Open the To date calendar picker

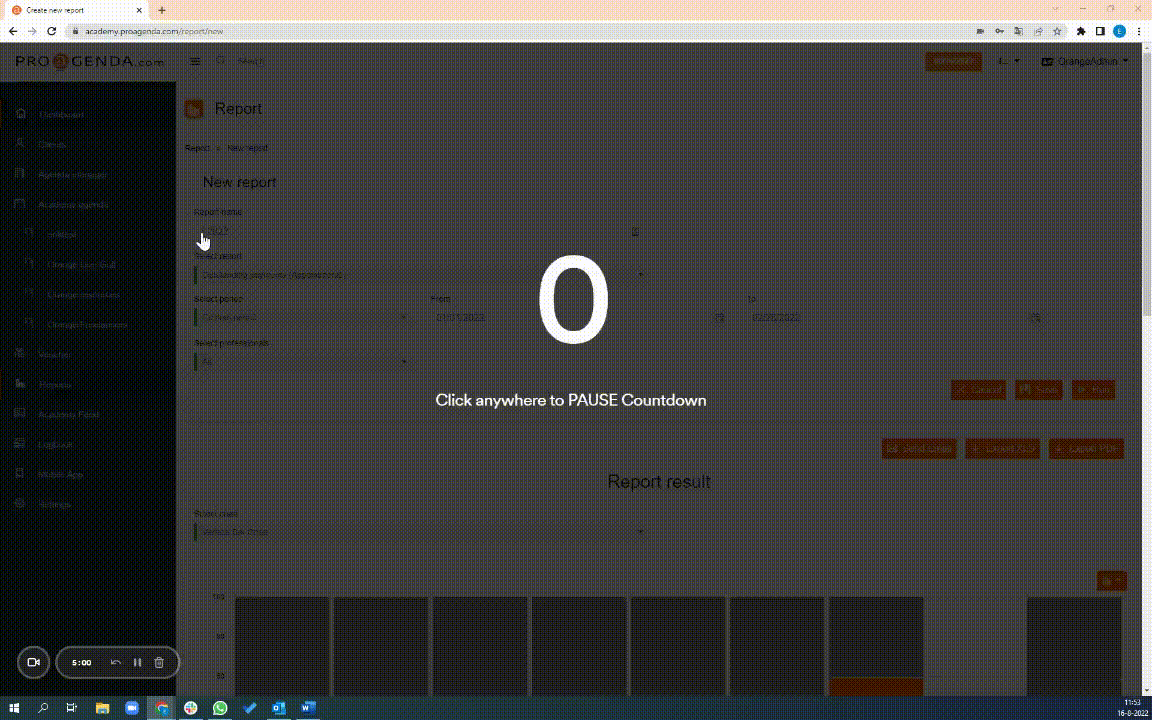pyautogui.click(x=1035, y=317)
